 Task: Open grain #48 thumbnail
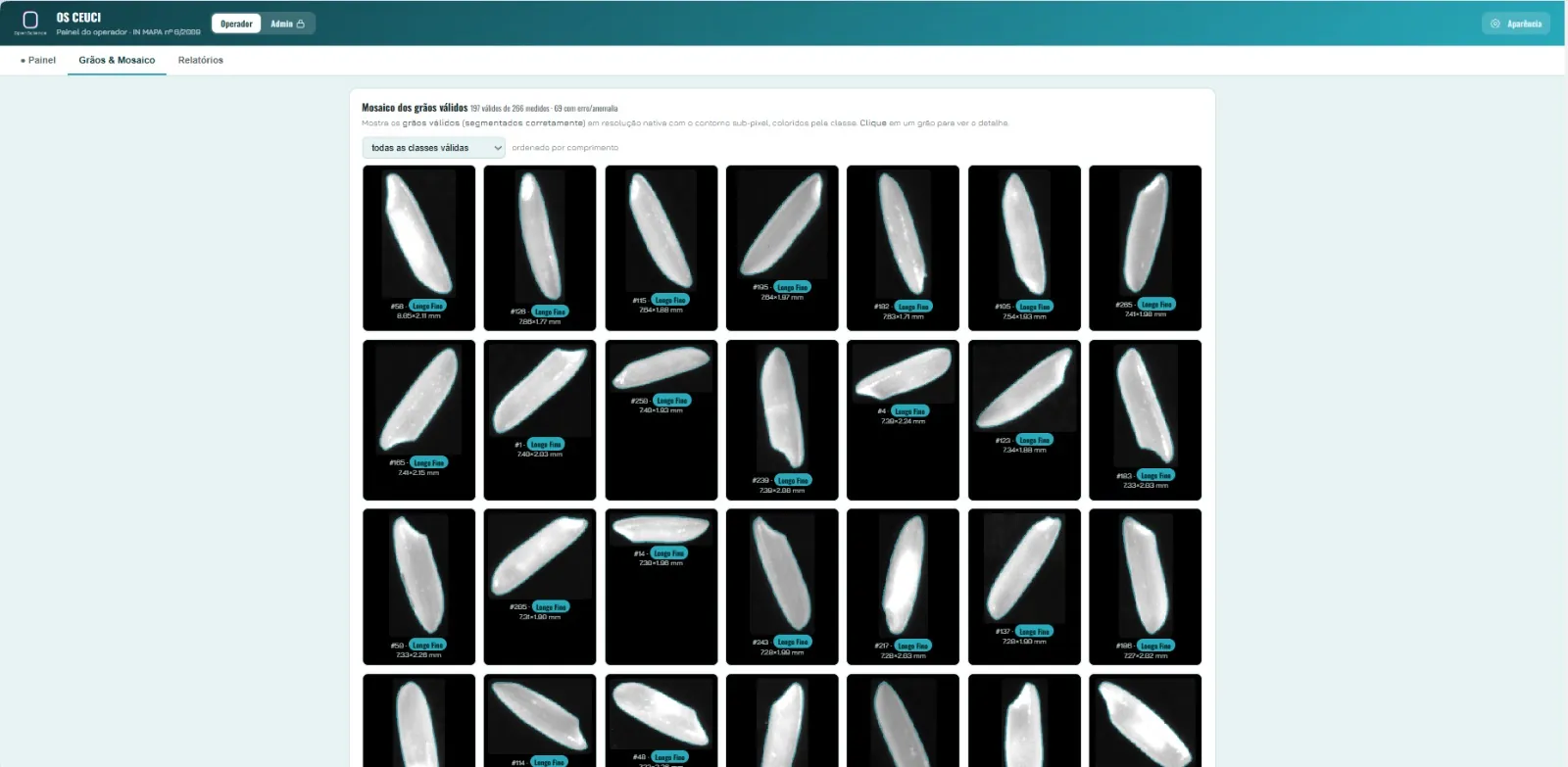click(x=661, y=720)
